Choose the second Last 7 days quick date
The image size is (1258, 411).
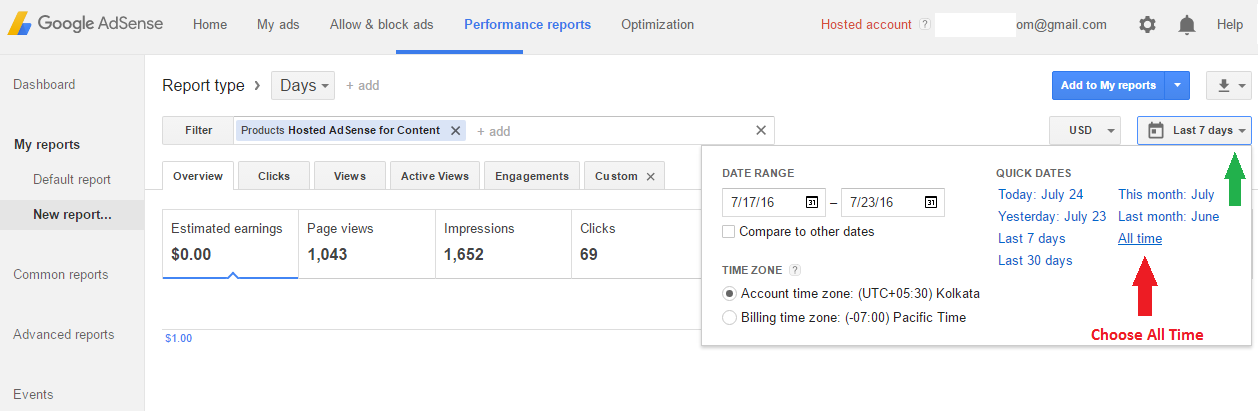click(1032, 239)
